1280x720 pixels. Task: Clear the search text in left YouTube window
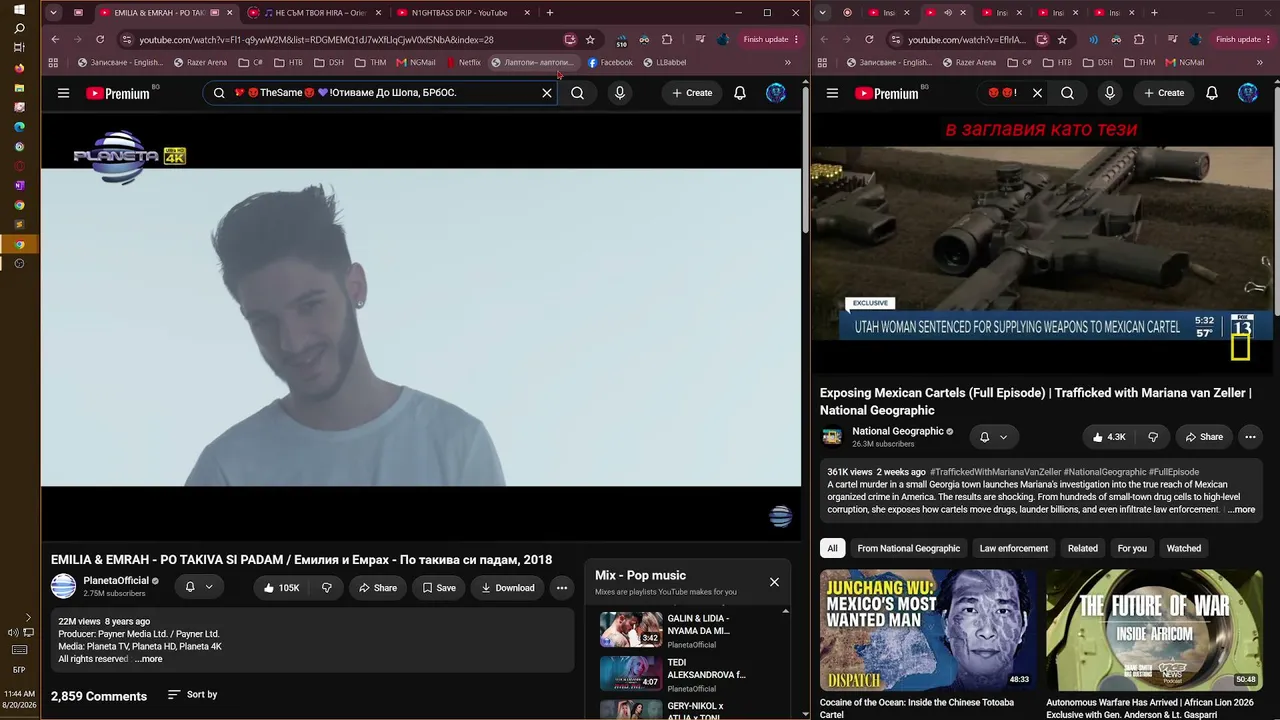coord(547,93)
